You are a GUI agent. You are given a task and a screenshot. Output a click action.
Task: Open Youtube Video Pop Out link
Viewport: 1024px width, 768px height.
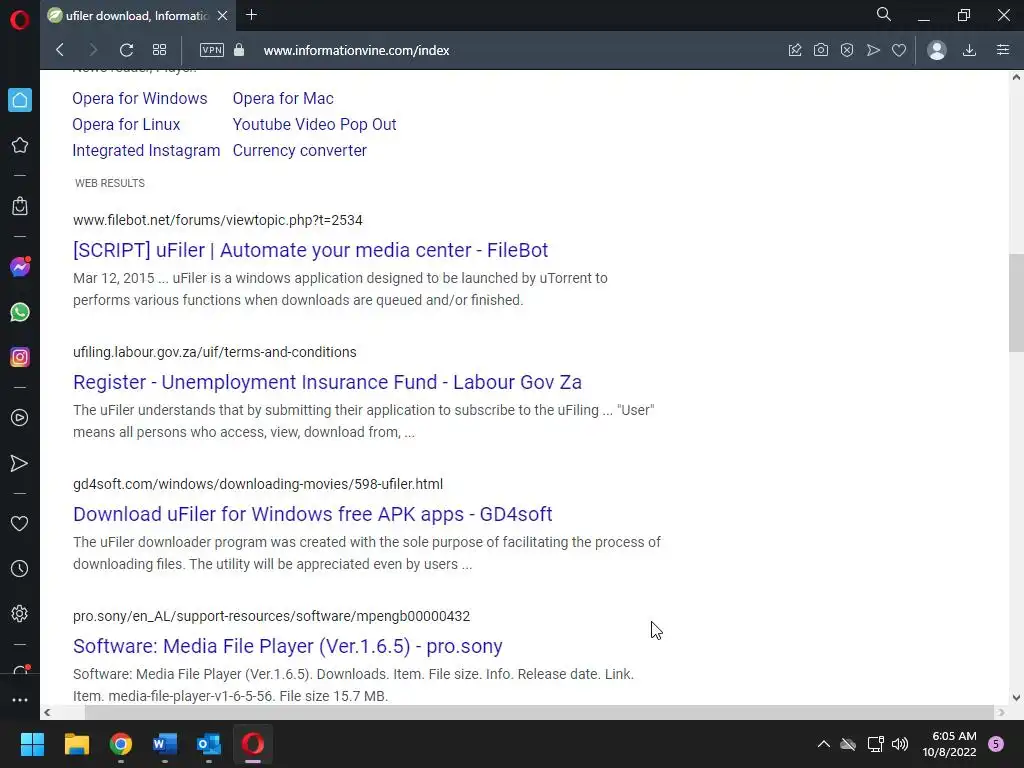point(314,125)
